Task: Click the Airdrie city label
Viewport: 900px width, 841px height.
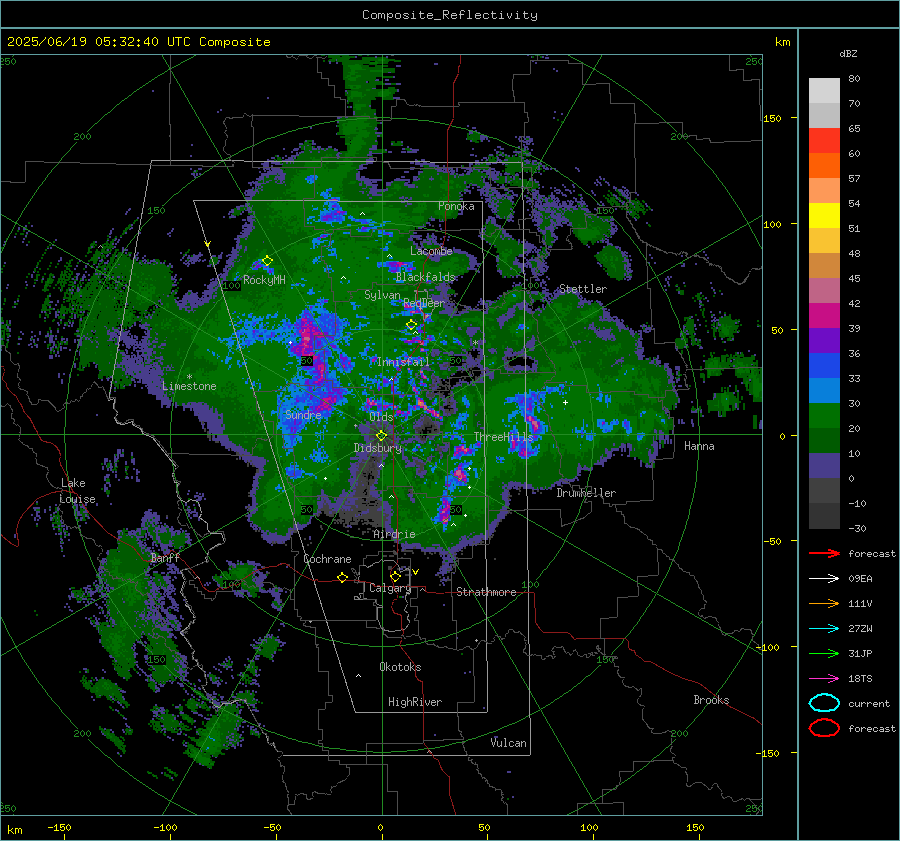Action: (394, 534)
